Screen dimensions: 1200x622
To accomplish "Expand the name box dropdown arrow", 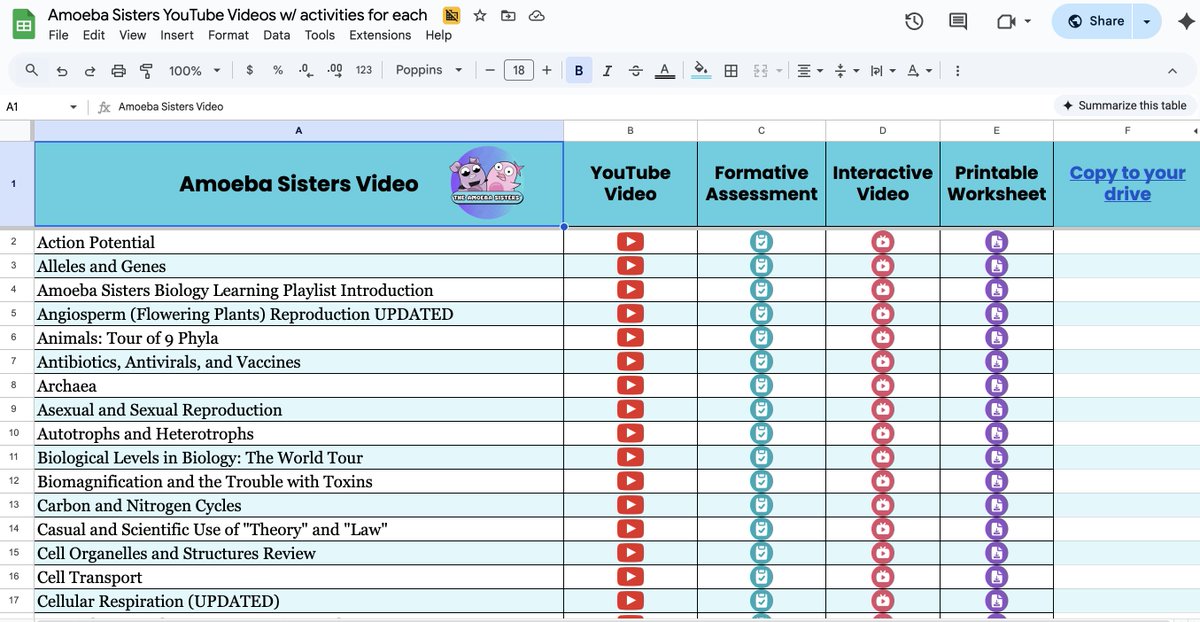I will pos(73,106).
